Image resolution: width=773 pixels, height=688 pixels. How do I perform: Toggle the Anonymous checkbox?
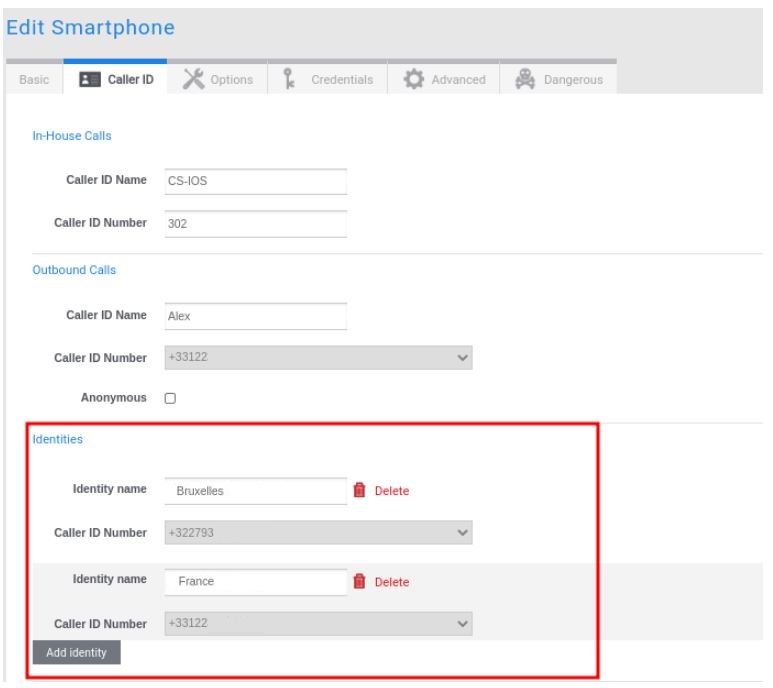point(170,398)
